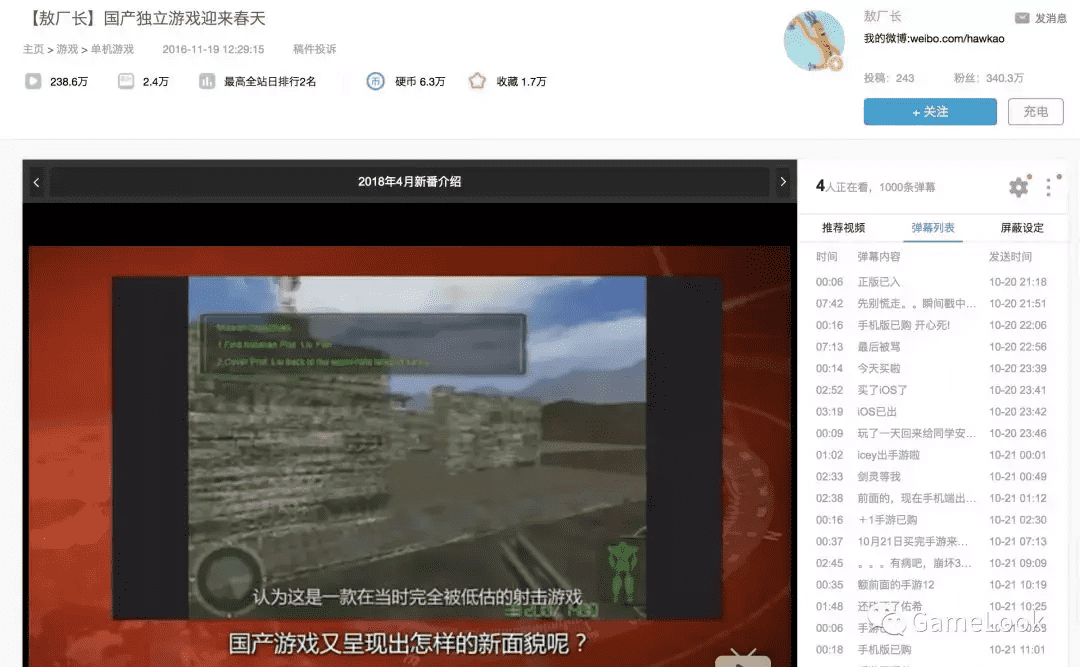
Task: Open the 单机游戏 subcategory breadcrumb
Action: 112,49
